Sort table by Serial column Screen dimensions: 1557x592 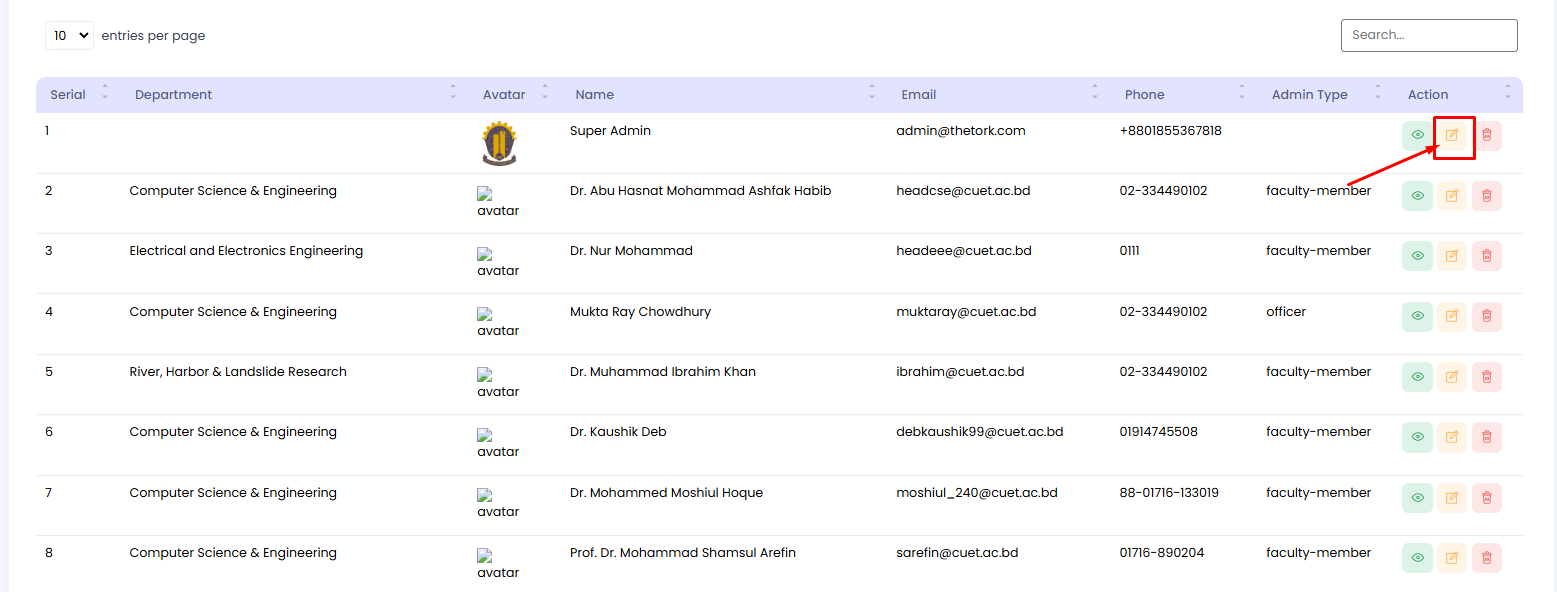(x=68, y=95)
